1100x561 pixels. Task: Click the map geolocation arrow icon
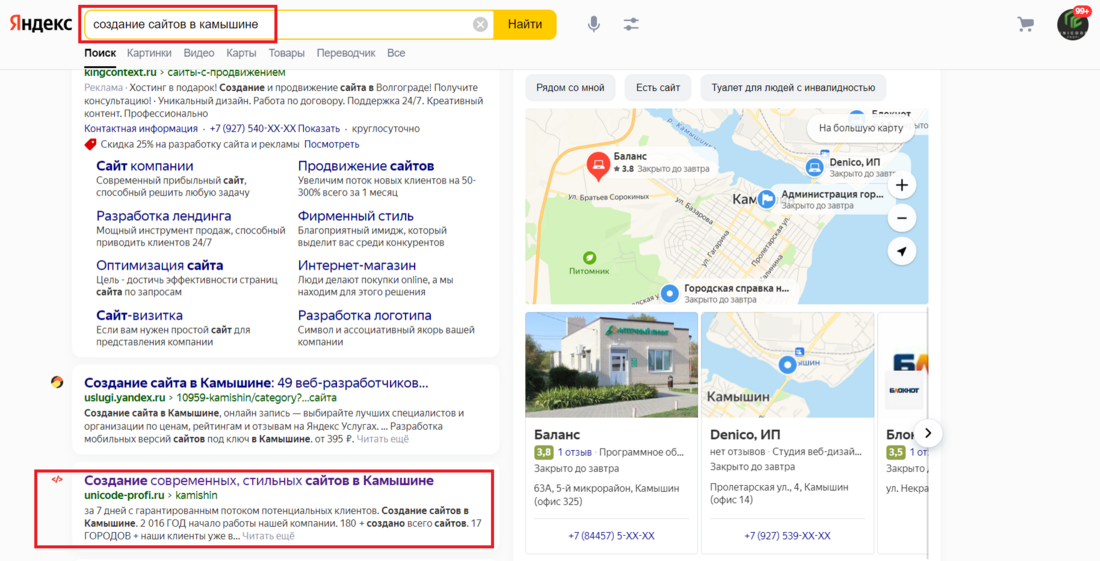(x=902, y=251)
